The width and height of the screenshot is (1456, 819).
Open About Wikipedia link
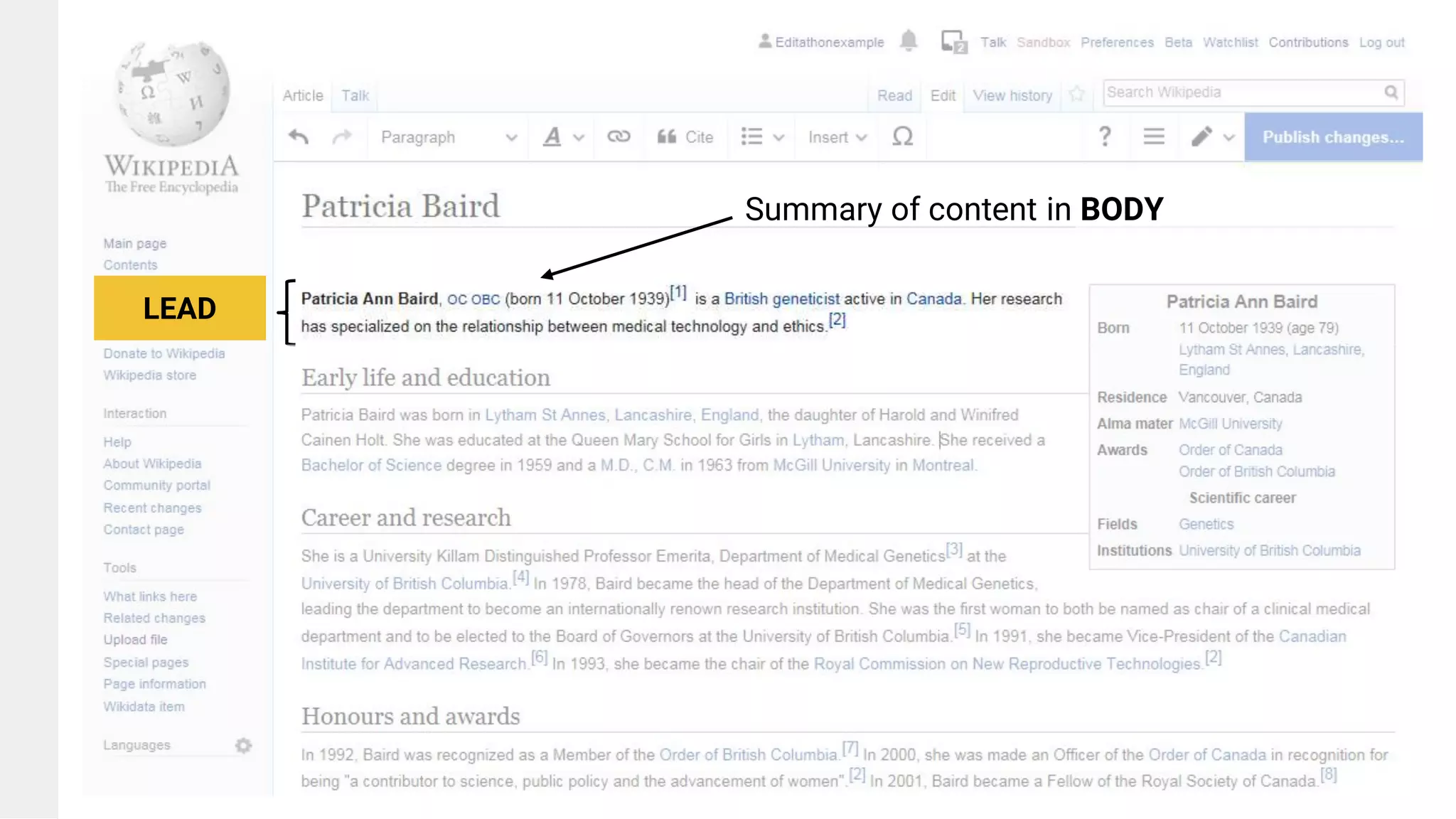pos(152,464)
